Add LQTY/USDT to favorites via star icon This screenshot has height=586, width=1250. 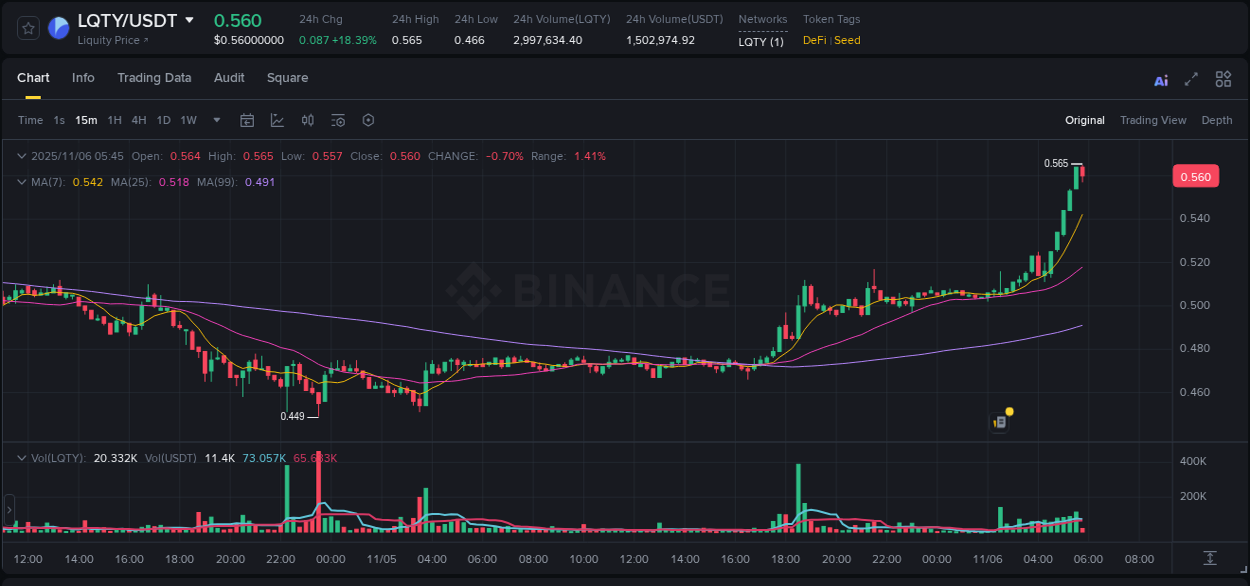[27, 28]
